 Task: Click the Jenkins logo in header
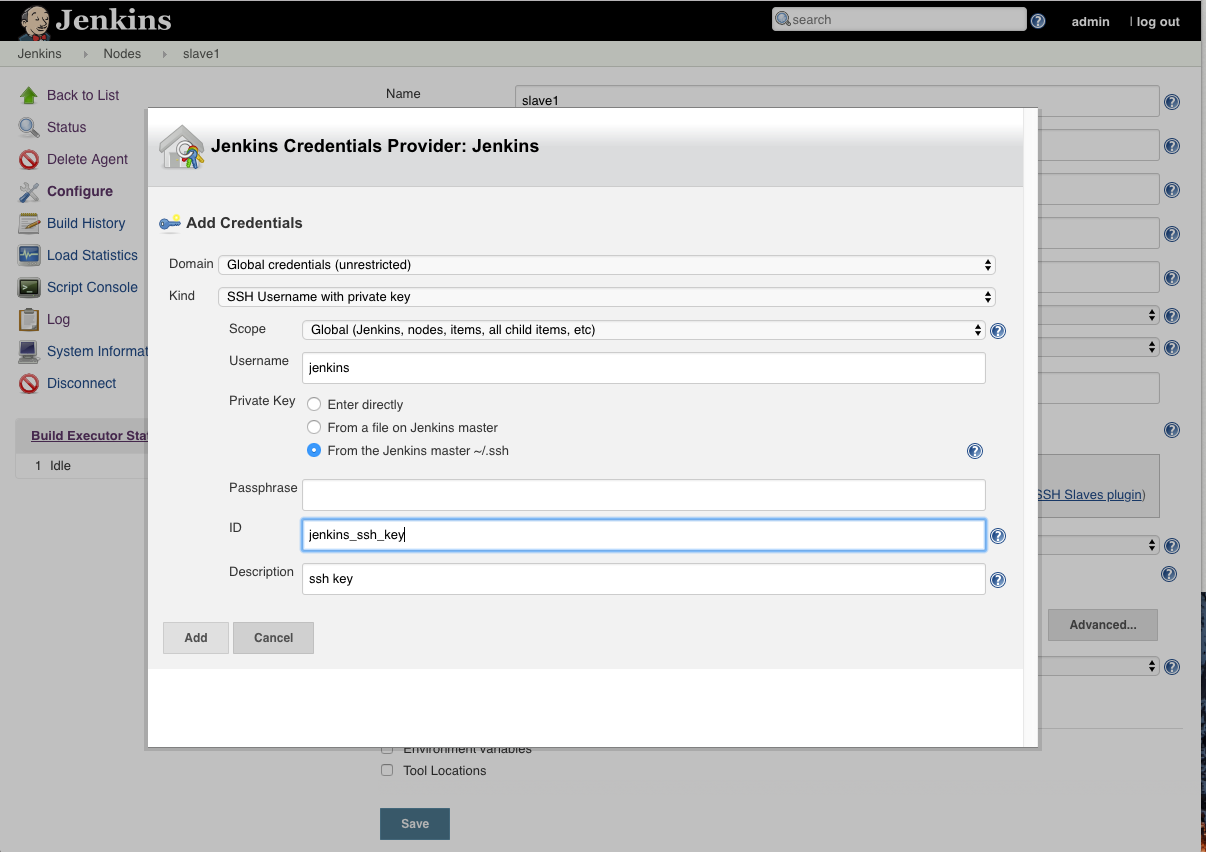(95, 20)
